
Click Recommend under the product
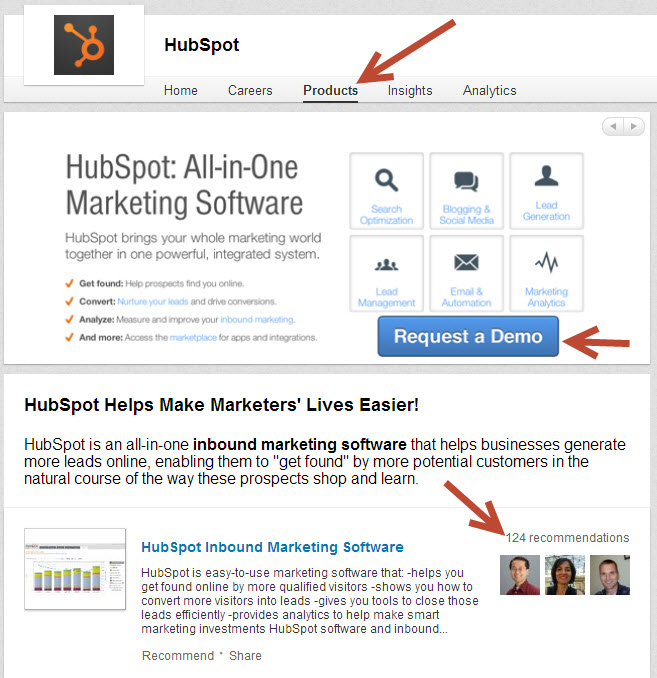pyautogui.click(x=178, y=656)
